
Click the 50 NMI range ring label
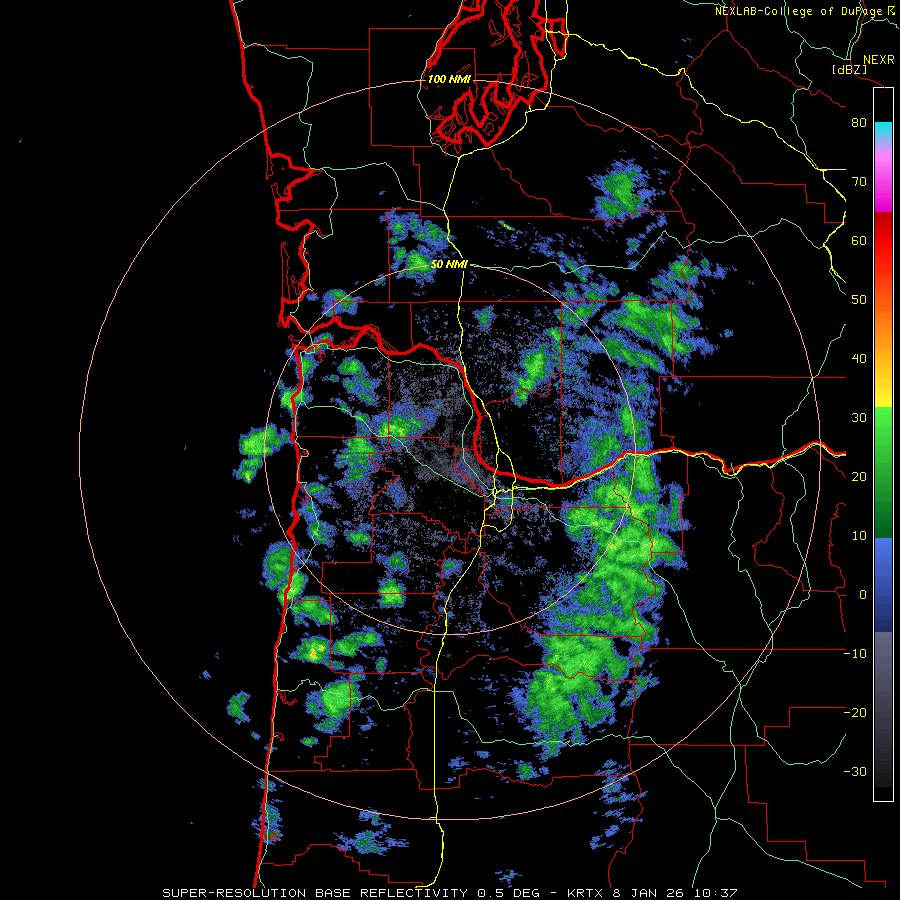449,265
